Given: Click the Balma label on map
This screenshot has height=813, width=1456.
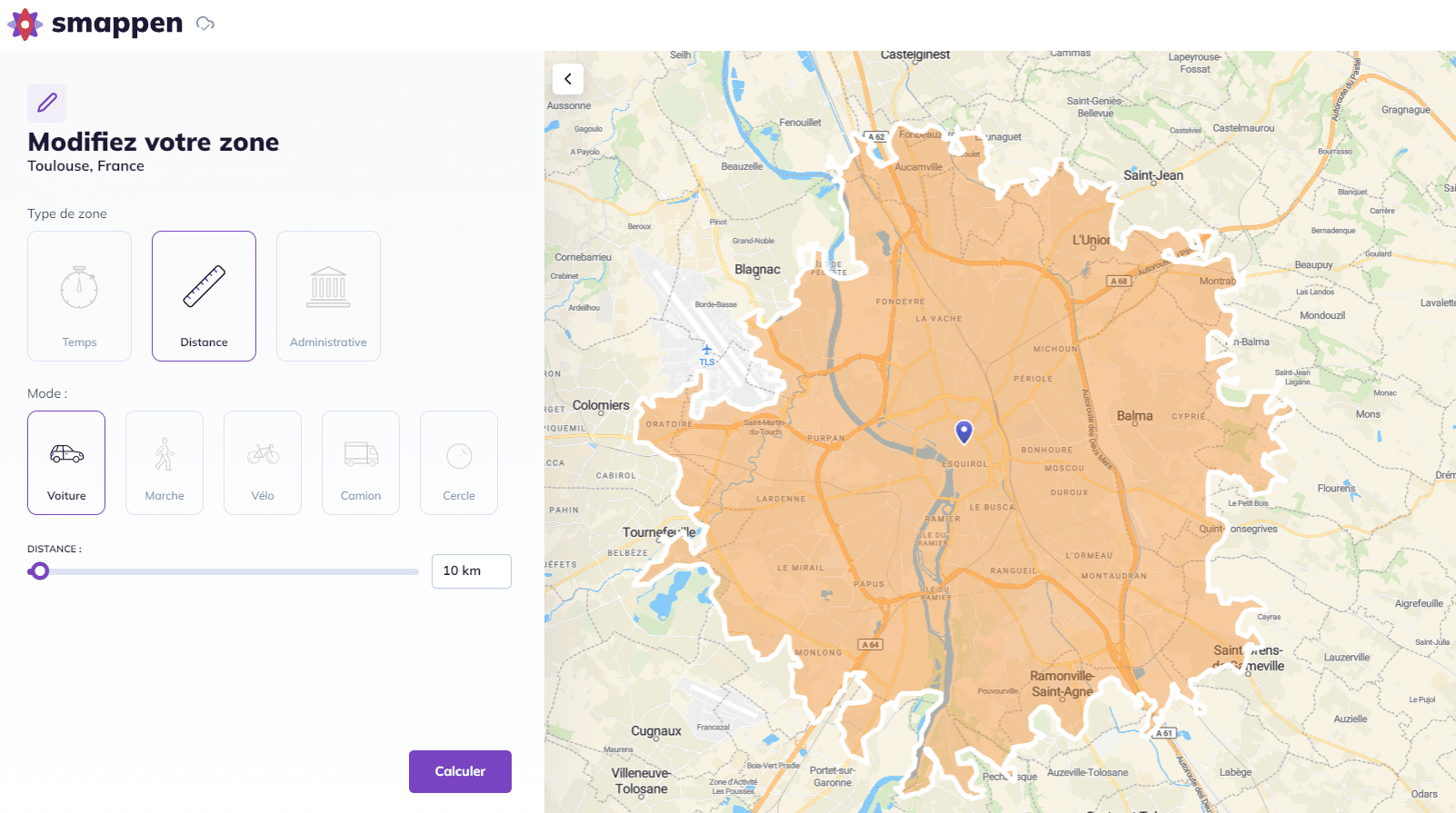Looking at the screenshot, I should 1134,416.
